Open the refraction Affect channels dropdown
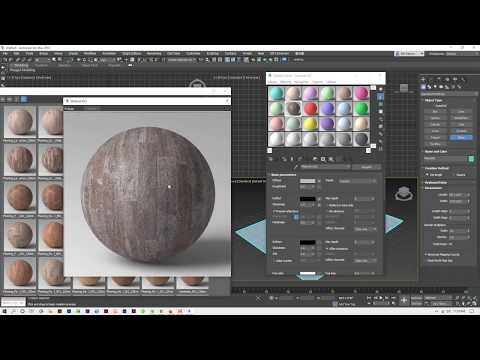 pyautogui.click(x=365, y=260)
